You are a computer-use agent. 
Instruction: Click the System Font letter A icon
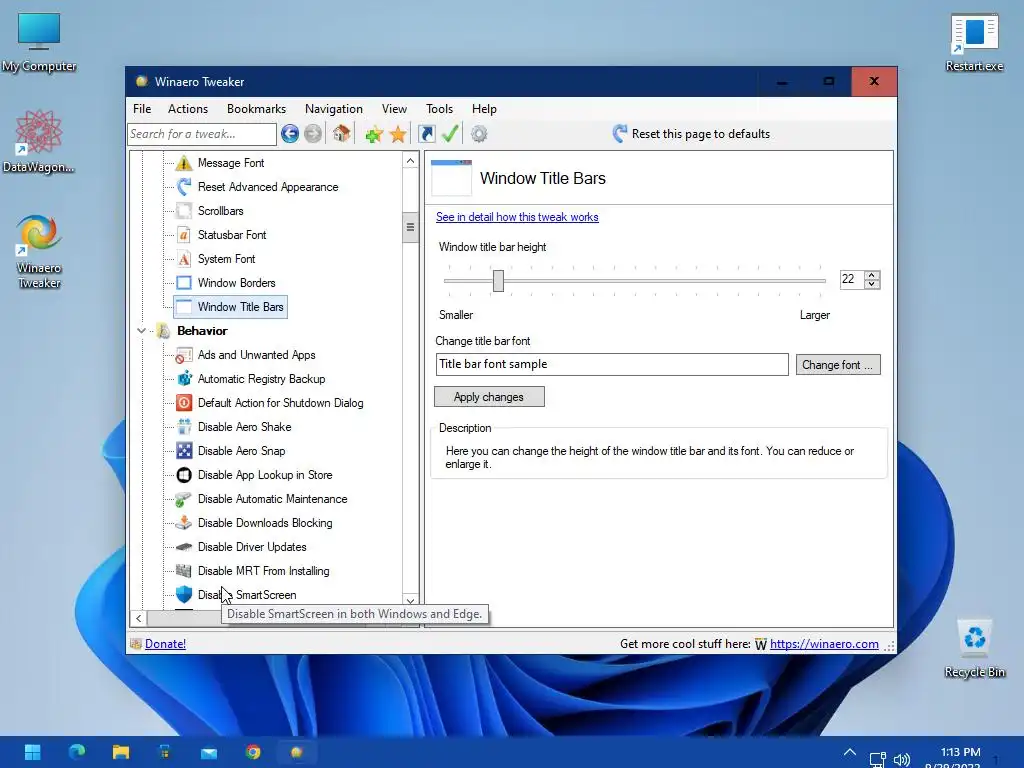(184, 259)
